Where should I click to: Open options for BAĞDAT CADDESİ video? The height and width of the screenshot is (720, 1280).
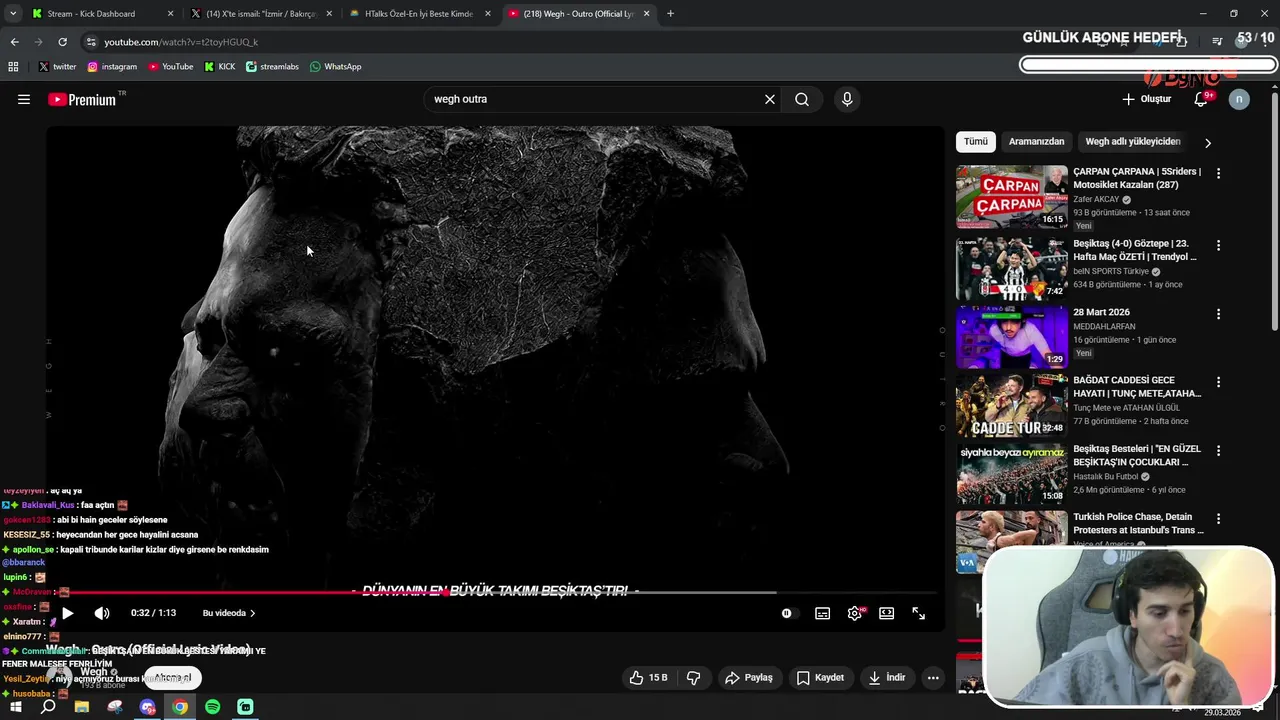tap(1218, 382)
